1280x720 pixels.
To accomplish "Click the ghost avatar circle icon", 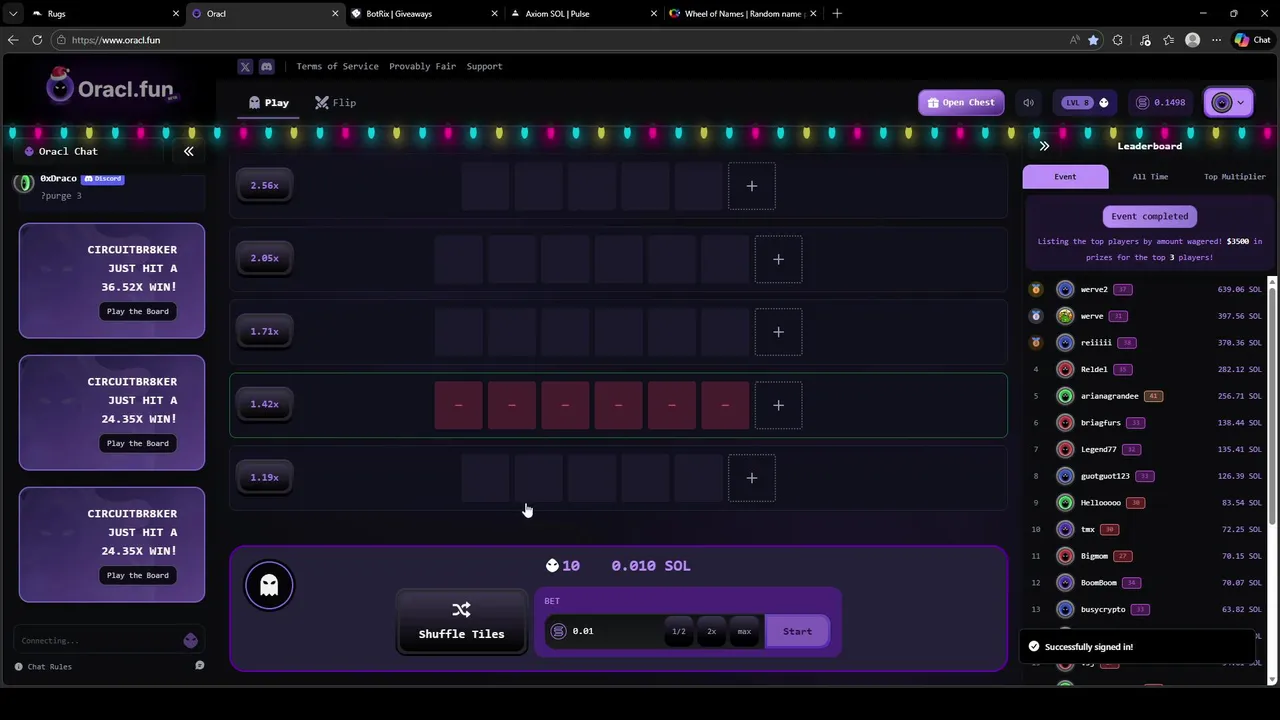I will click(x=269, y=586).
